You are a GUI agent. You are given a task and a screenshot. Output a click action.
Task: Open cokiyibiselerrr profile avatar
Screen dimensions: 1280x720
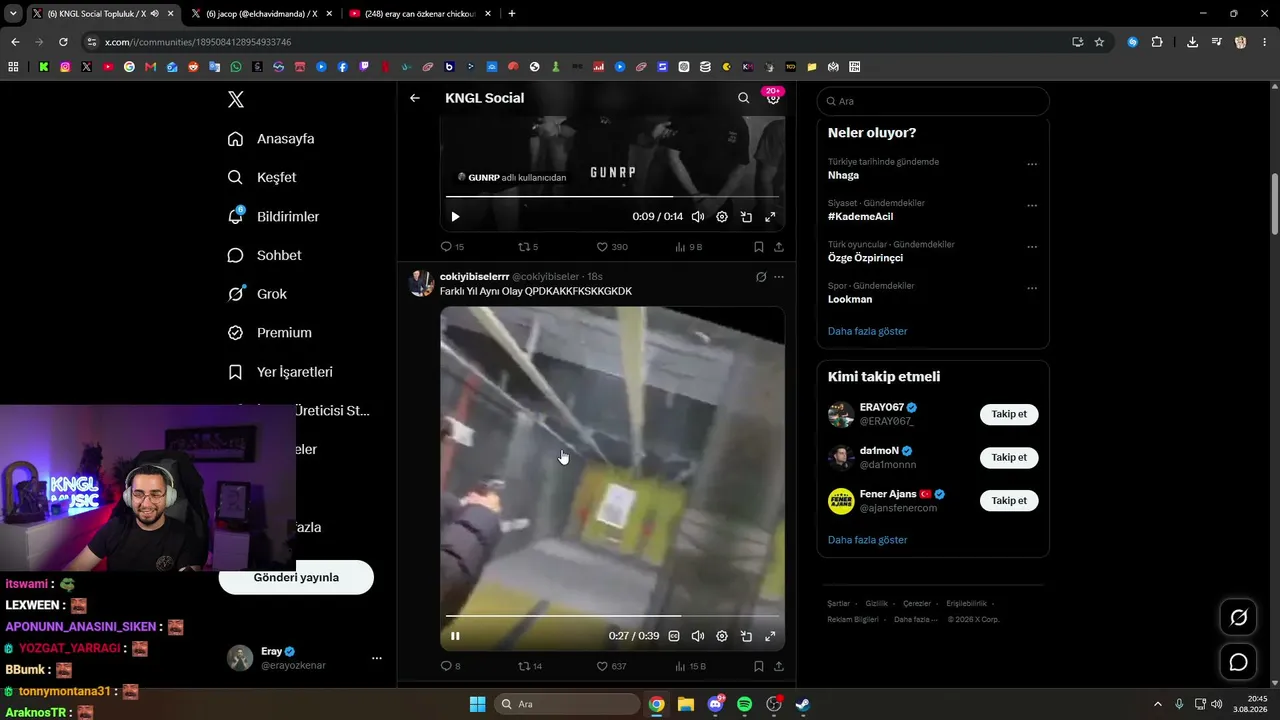coord(421,283)
